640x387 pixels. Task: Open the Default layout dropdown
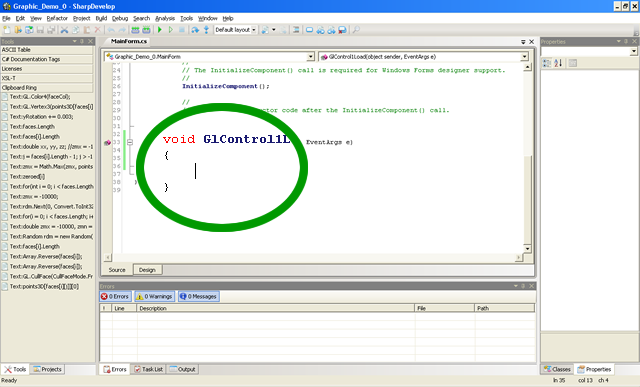[x=253, y=30]
